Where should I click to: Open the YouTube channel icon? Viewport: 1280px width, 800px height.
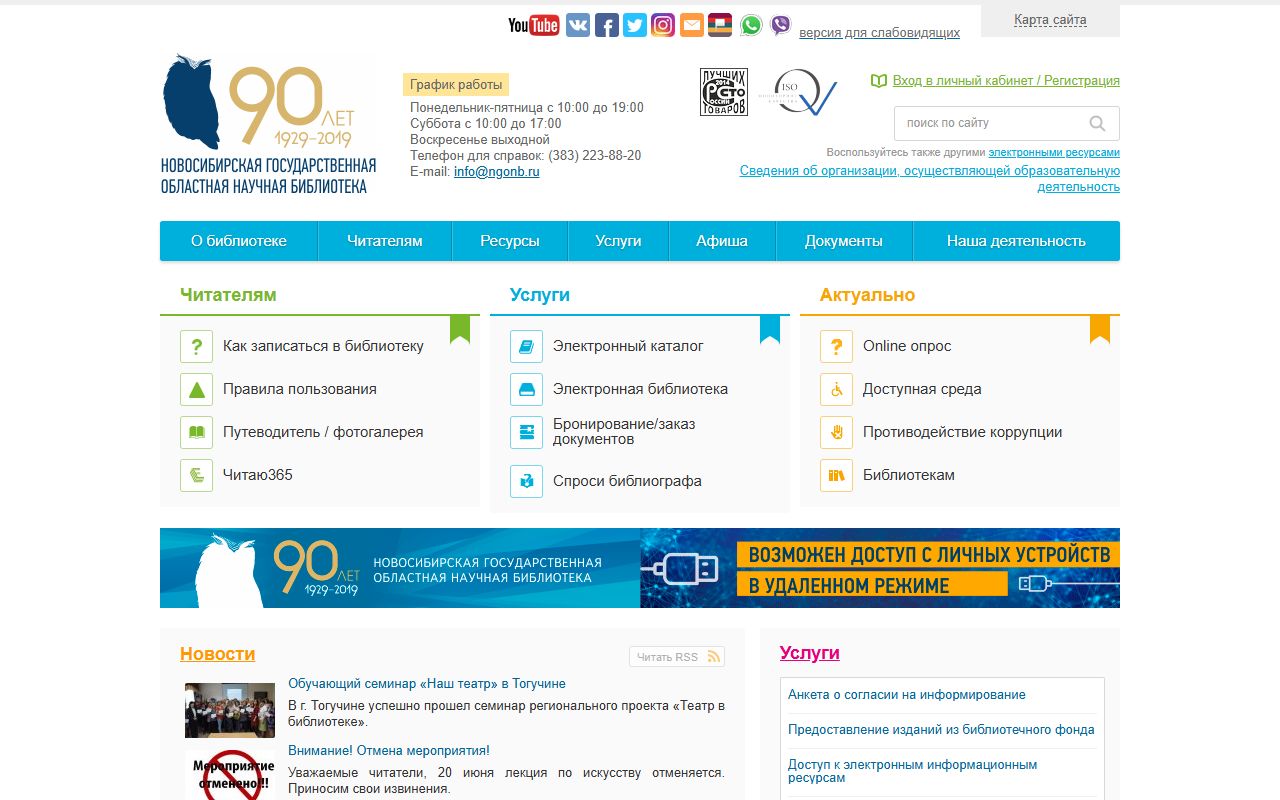pos(534,25)
